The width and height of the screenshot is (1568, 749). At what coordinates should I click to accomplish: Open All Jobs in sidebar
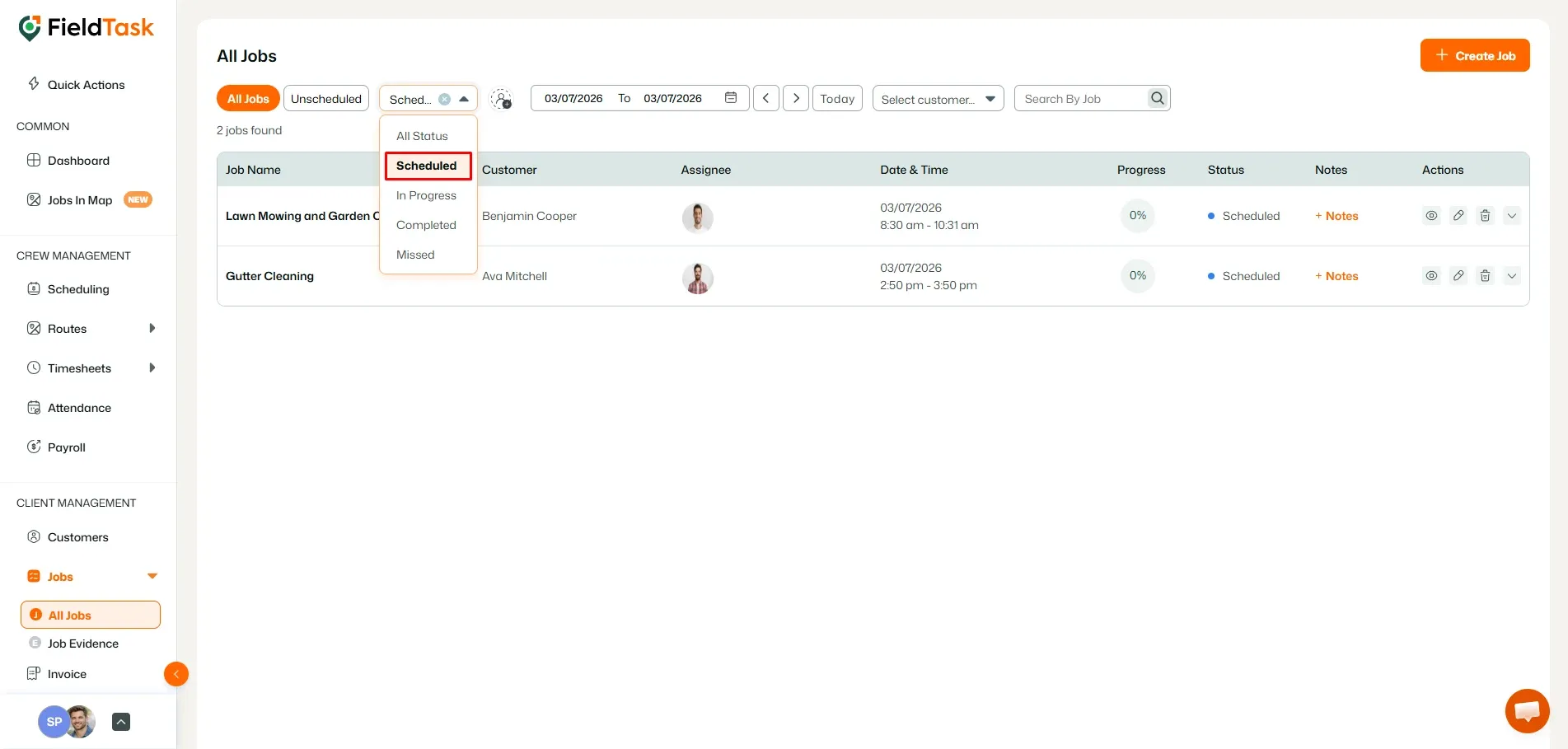pos(91,615)
